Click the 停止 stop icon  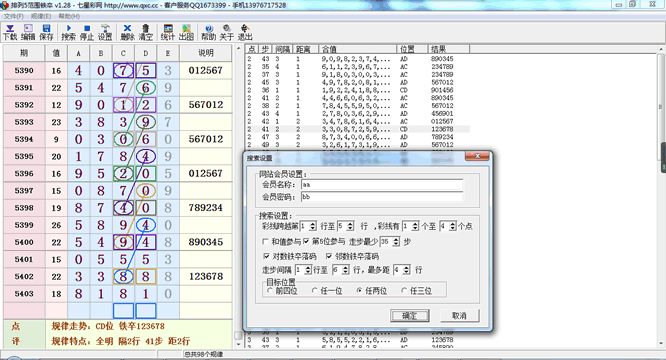click(x=87, y=32)
